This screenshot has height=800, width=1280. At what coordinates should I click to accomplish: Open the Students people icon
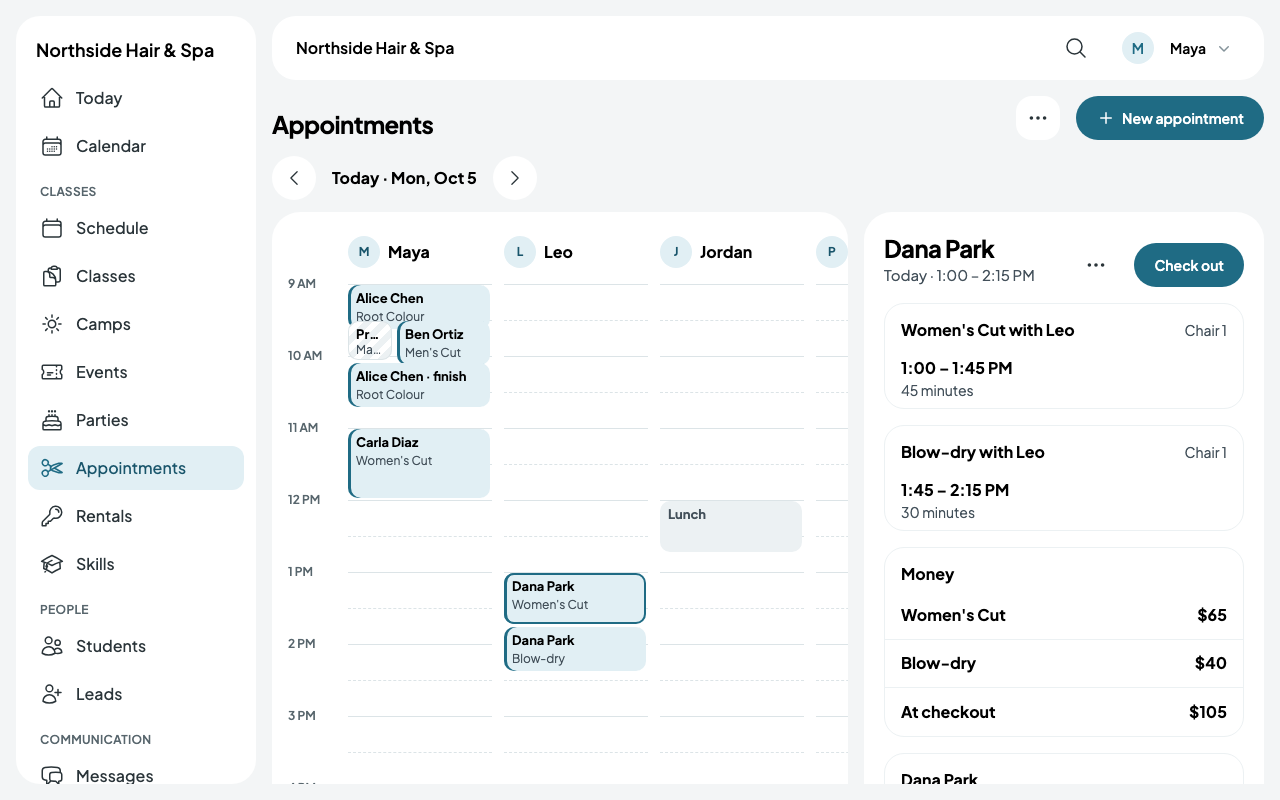pos(52,646)
